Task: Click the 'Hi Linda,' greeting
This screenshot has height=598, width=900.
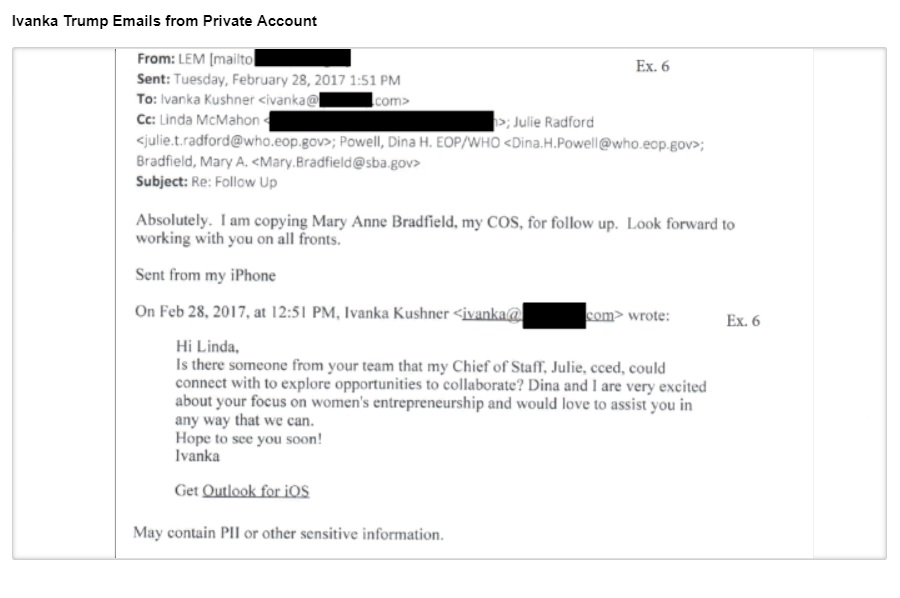Action: coord(207,347)
